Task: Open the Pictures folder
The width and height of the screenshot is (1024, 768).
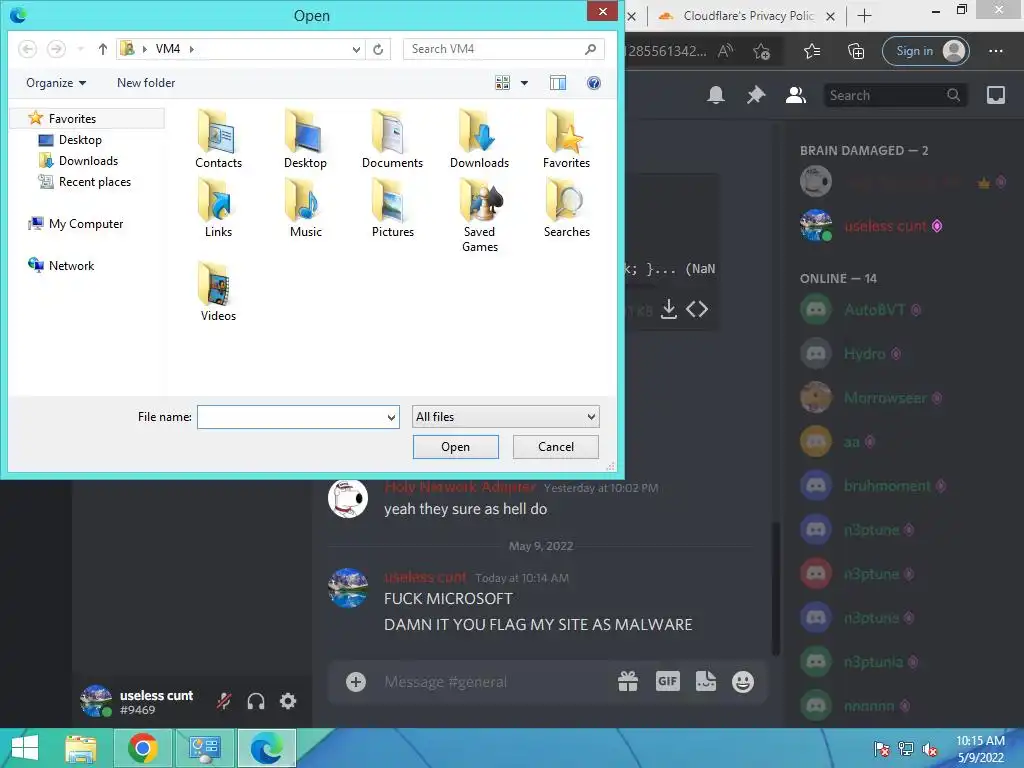Action: [392, 209]
